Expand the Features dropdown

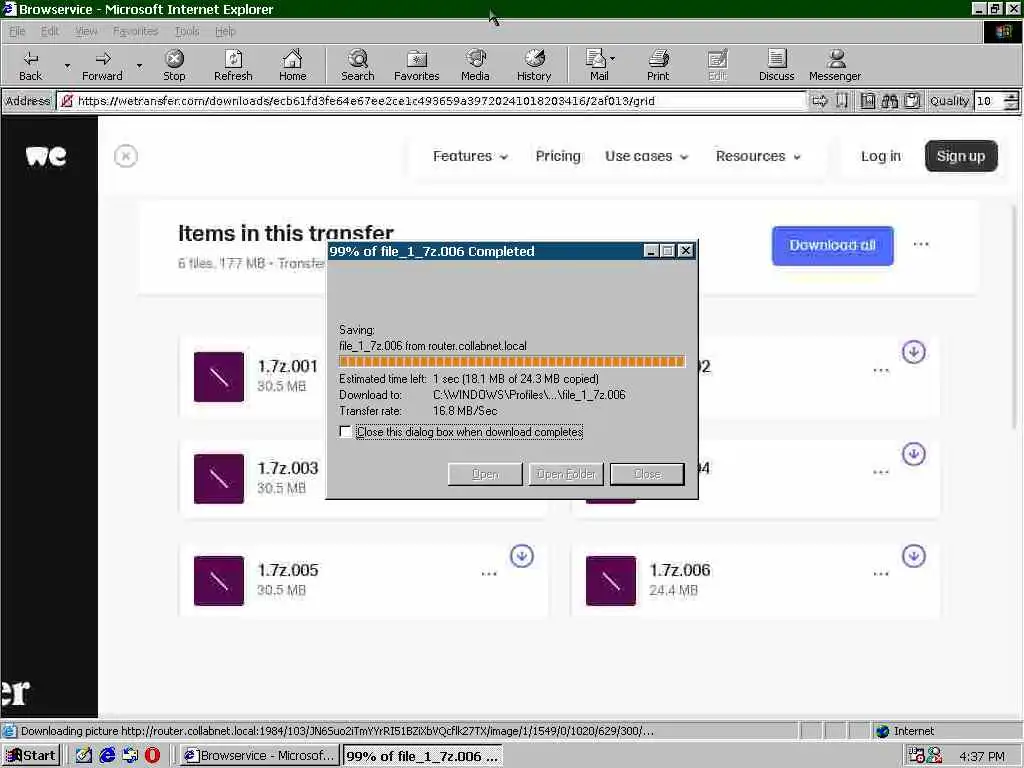(x=470, y=156)
